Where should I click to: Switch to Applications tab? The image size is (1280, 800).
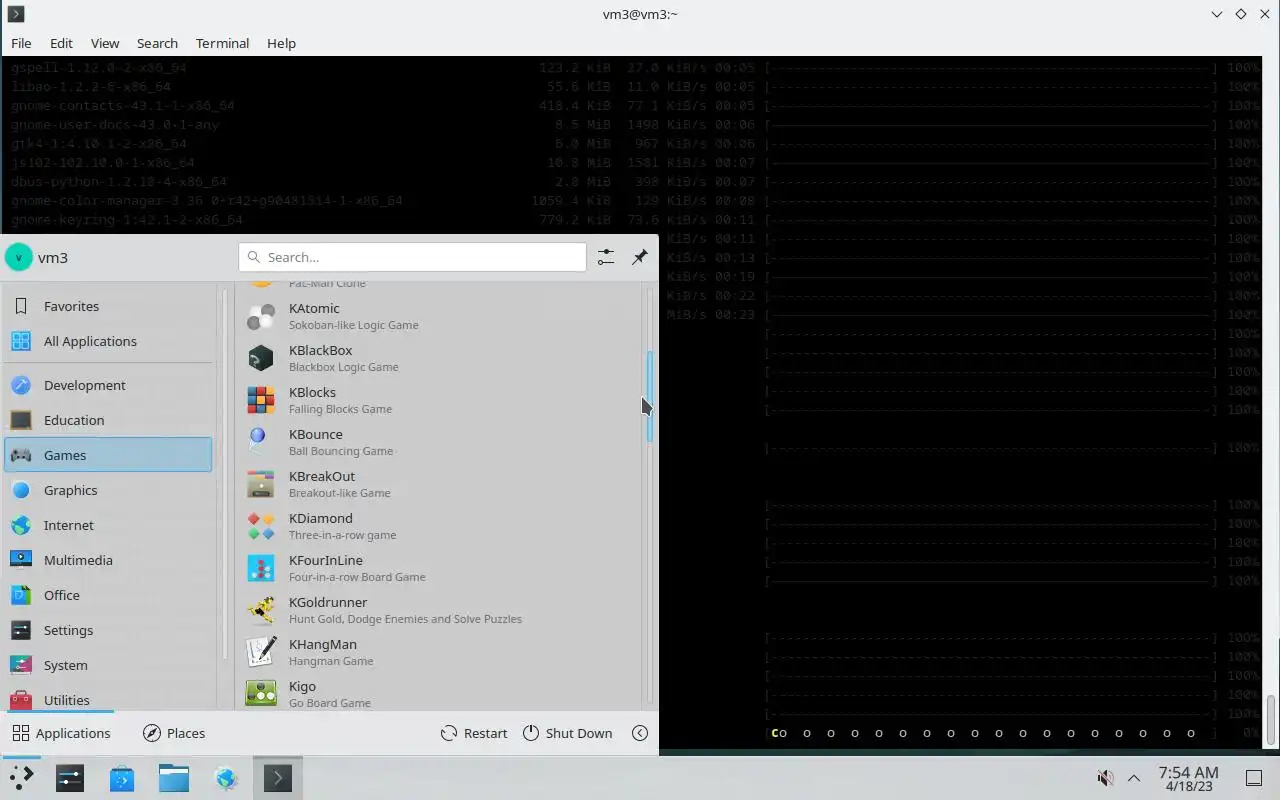61,733
